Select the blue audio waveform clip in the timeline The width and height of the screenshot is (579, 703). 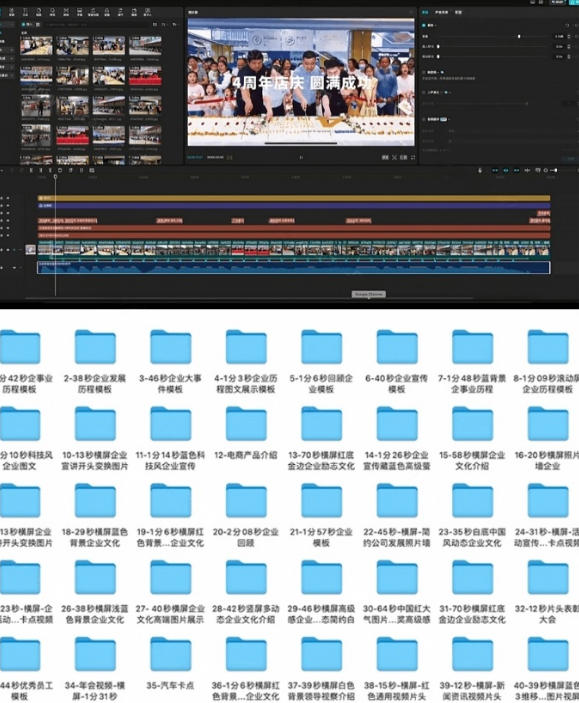click(x=294, y=268)
